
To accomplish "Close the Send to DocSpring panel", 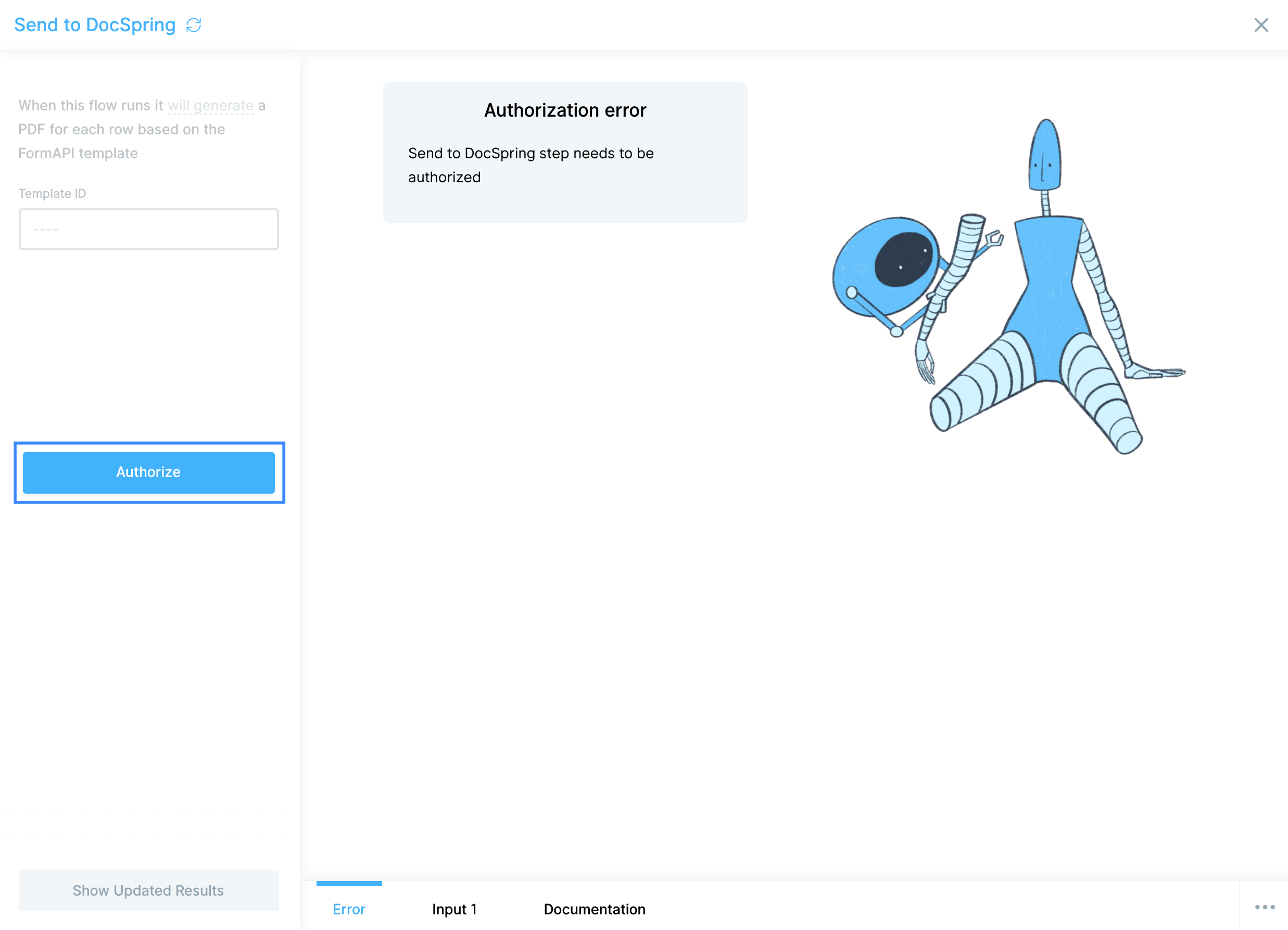I will pos(1261,25).
